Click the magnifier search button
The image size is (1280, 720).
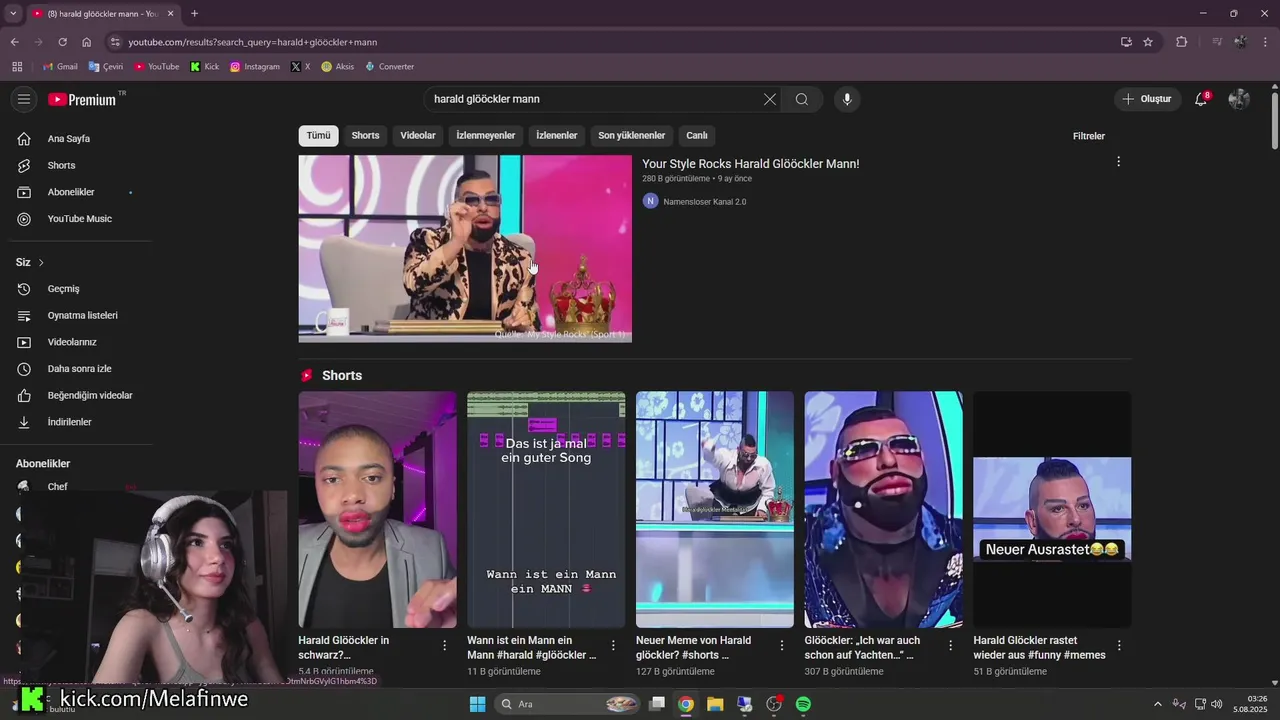tap(802, 99)
